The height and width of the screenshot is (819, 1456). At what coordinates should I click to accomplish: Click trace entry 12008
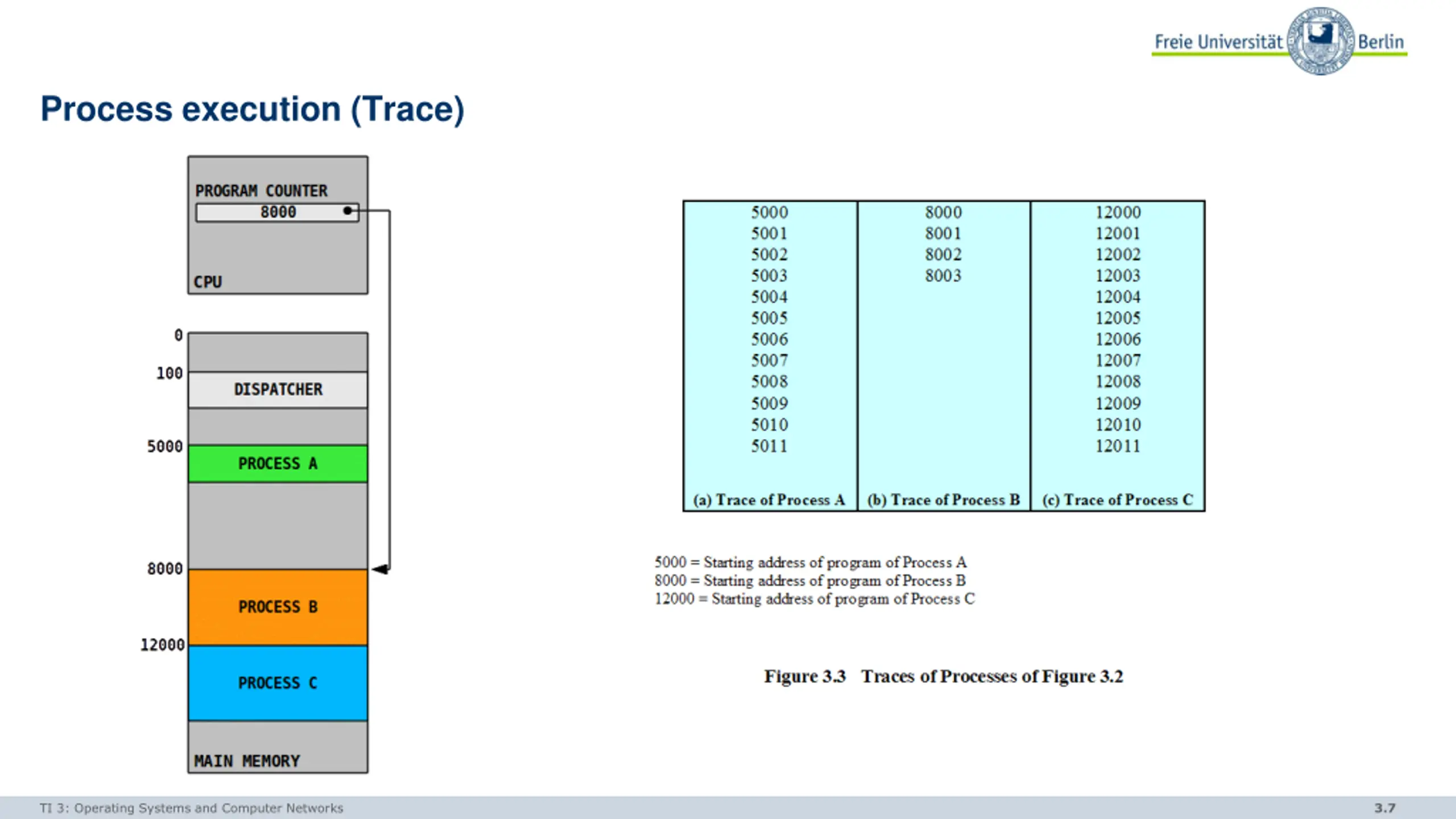tap(1118, 382)
